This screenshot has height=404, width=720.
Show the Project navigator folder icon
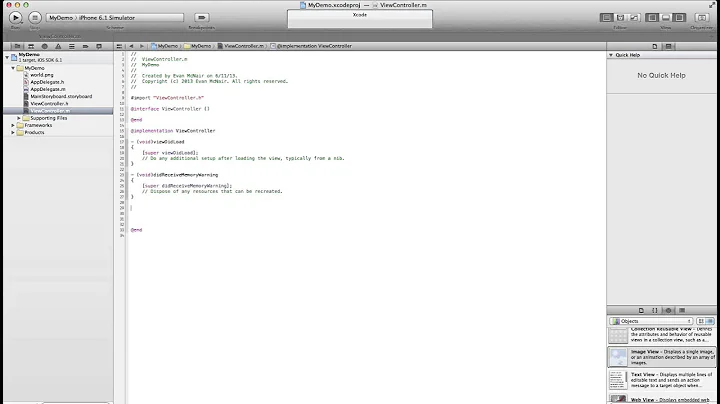(x=17, y=46)
